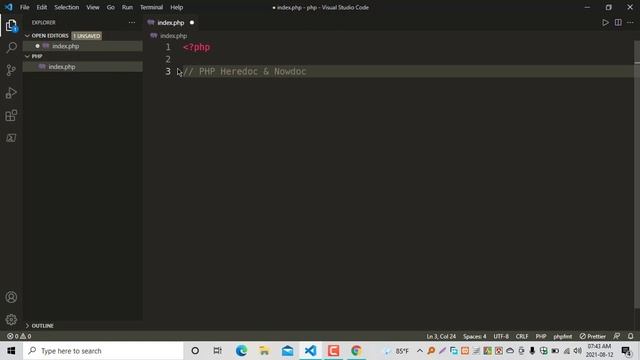
Task: Open Mail app from the taskbar
Action: pos(287,351)
